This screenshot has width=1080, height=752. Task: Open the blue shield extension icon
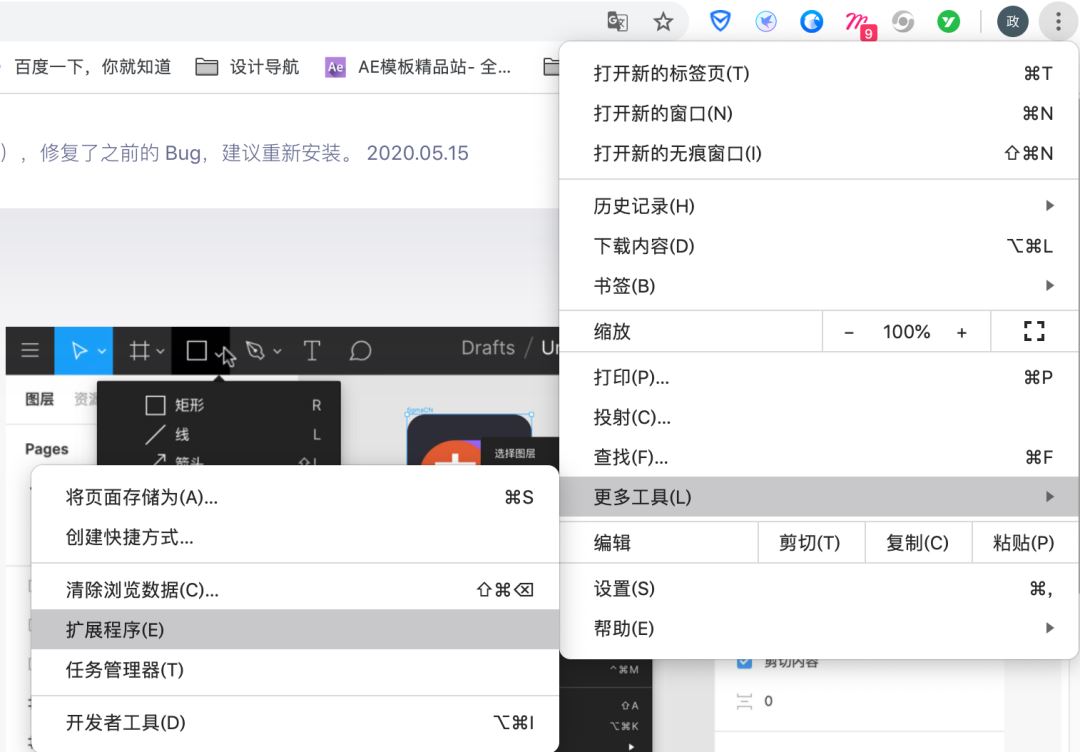pyautogui.click(x=720, y=21)
